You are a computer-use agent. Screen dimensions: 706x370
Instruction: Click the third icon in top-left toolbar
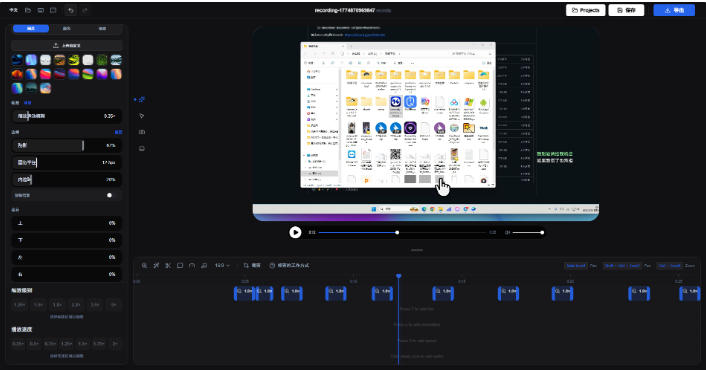(41, 10)
